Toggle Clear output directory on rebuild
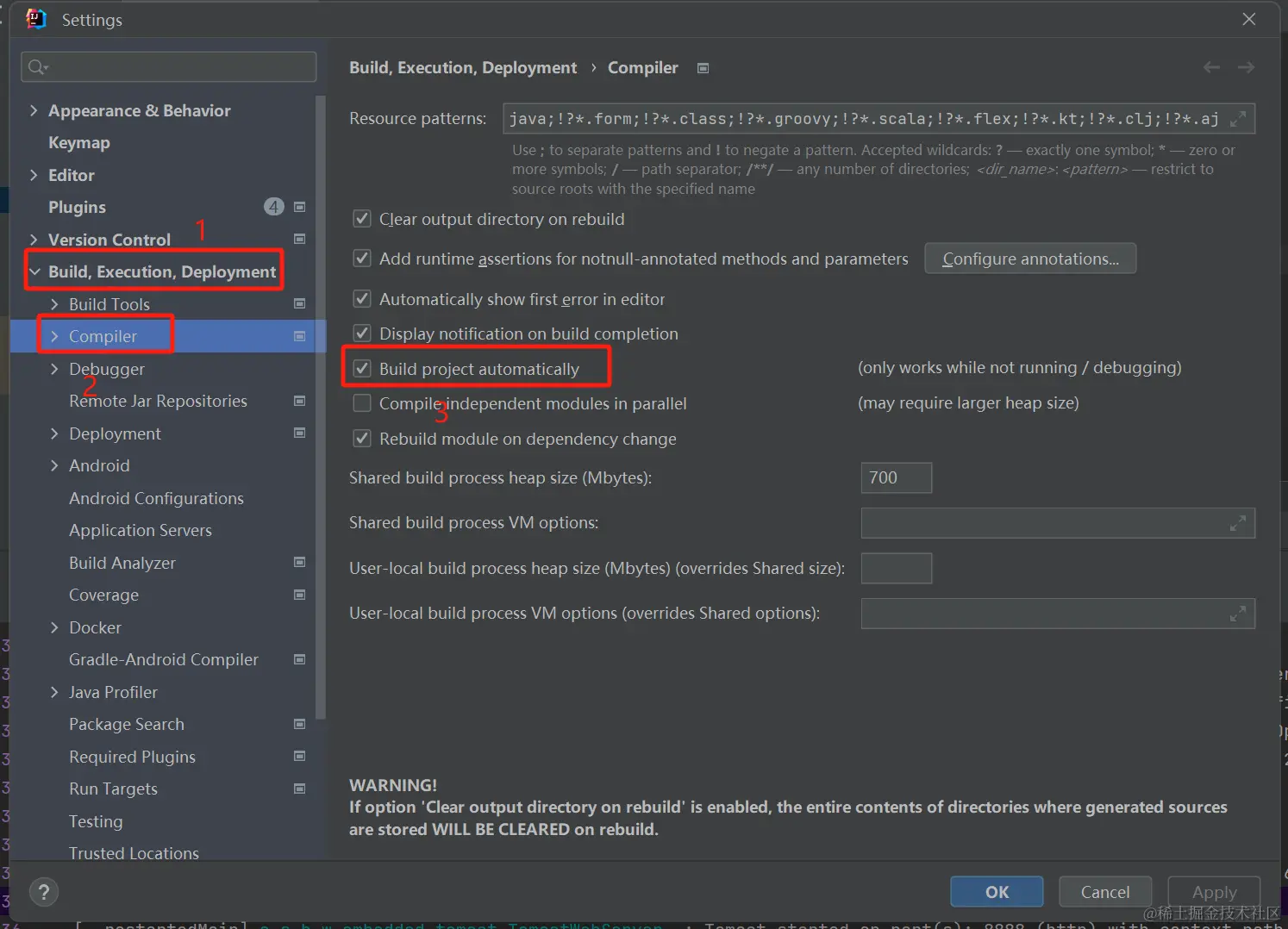Viewport: 1288px width, 929px height. 362,219
